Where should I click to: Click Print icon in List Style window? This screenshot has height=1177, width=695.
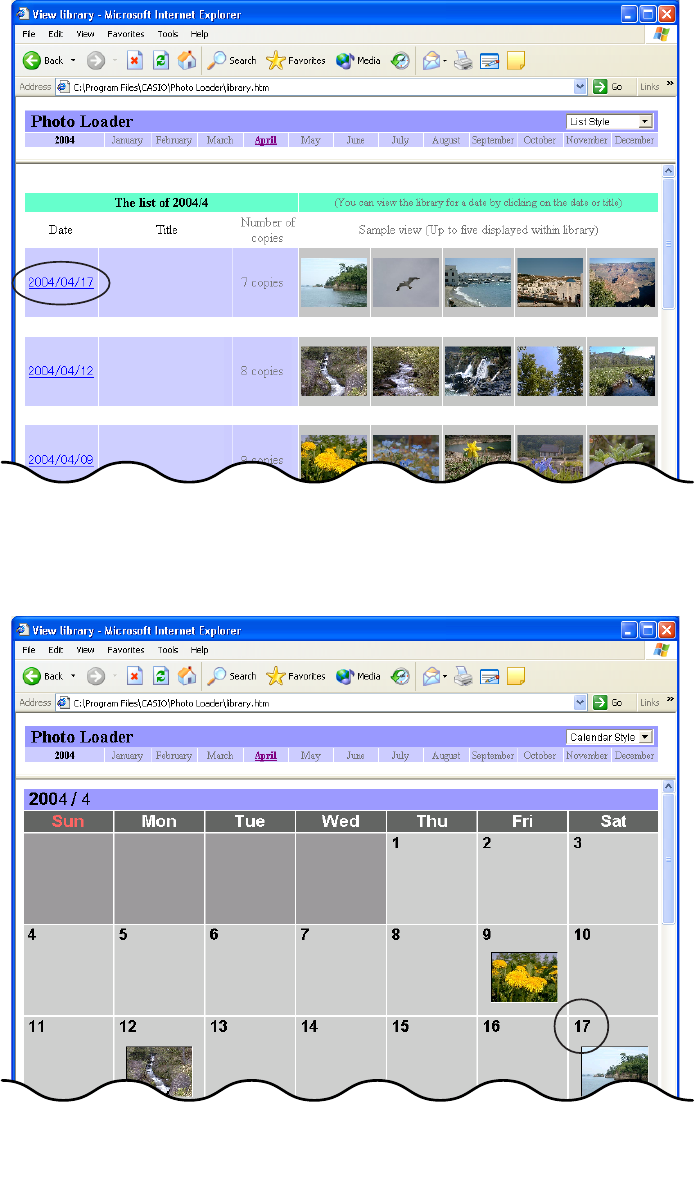point(463,61)
